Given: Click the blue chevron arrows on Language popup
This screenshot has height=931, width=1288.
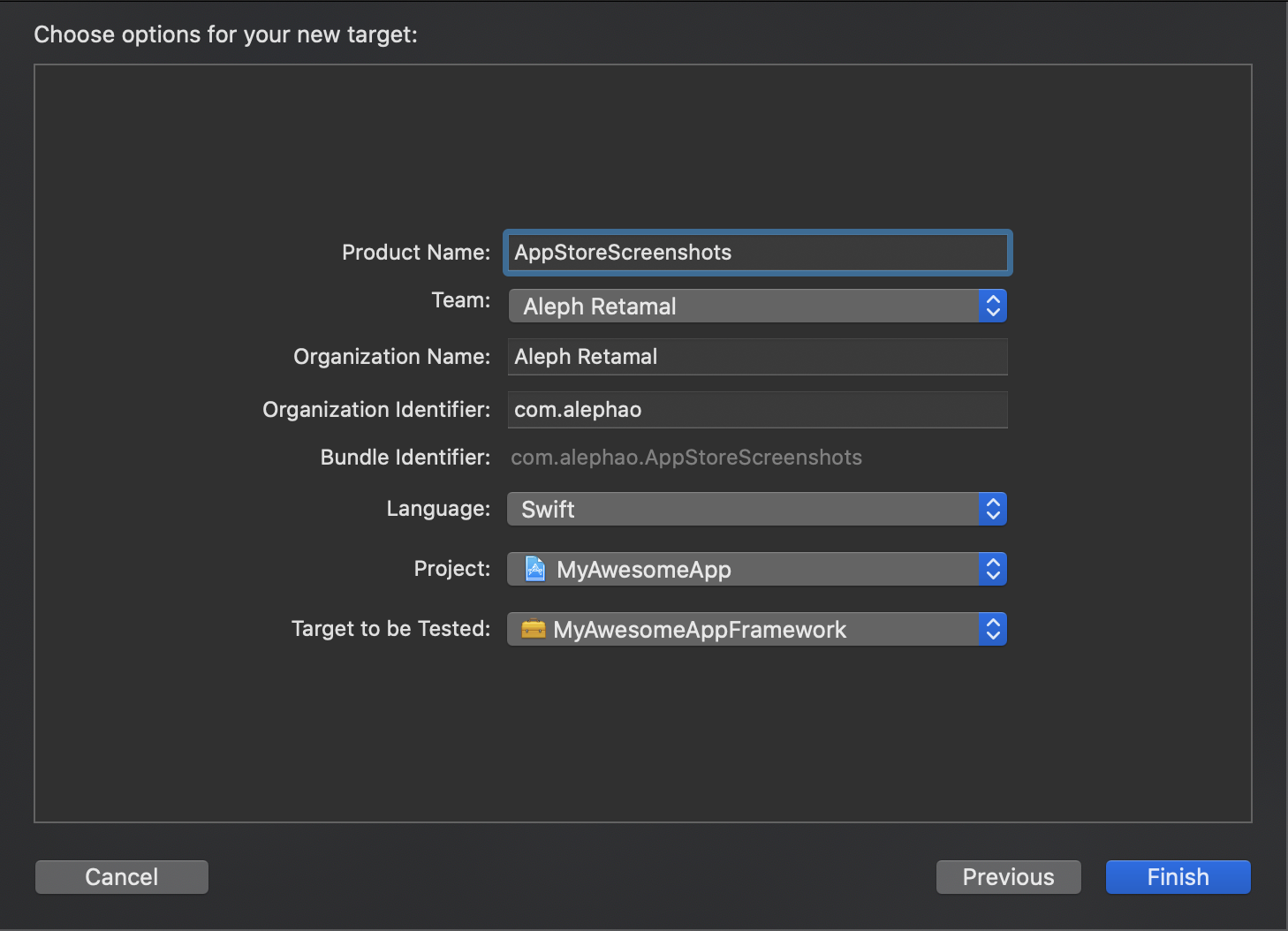Looking at the screenshot, I should (x=993, y=510).
